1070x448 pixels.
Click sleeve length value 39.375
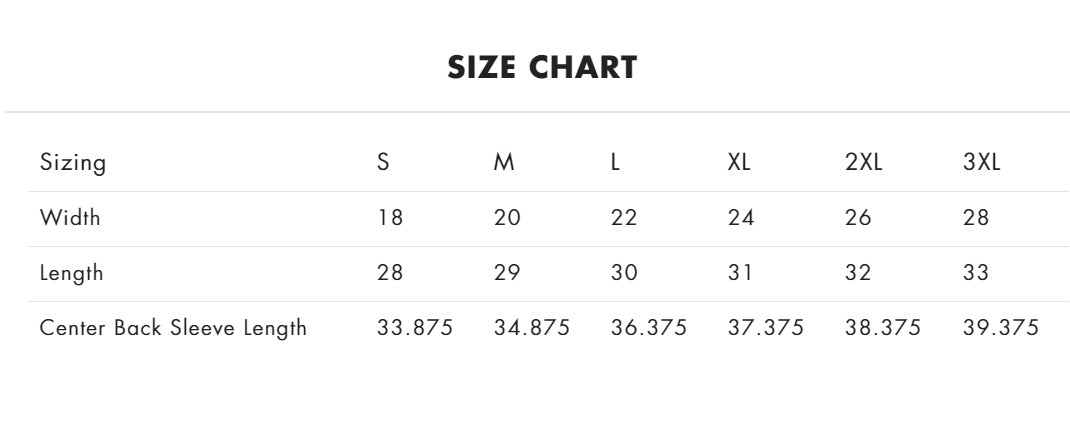[x=1000, y=328]
